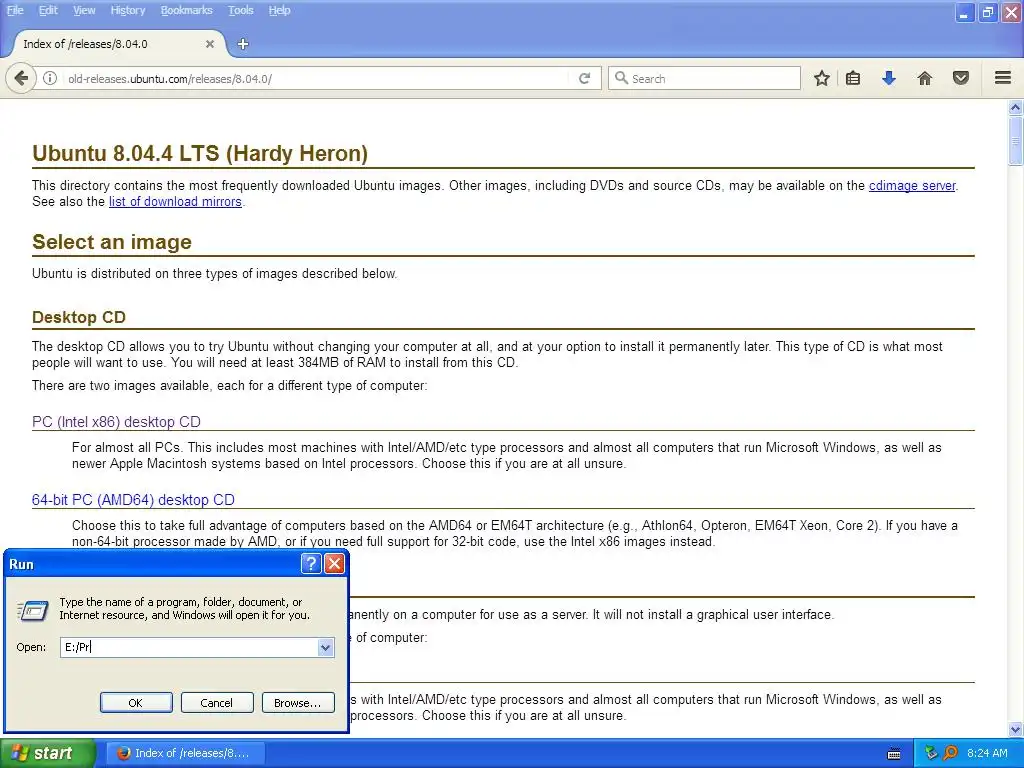Click the Desktop CD heading
Viewport: 1024px width, 768px height.
78,317
